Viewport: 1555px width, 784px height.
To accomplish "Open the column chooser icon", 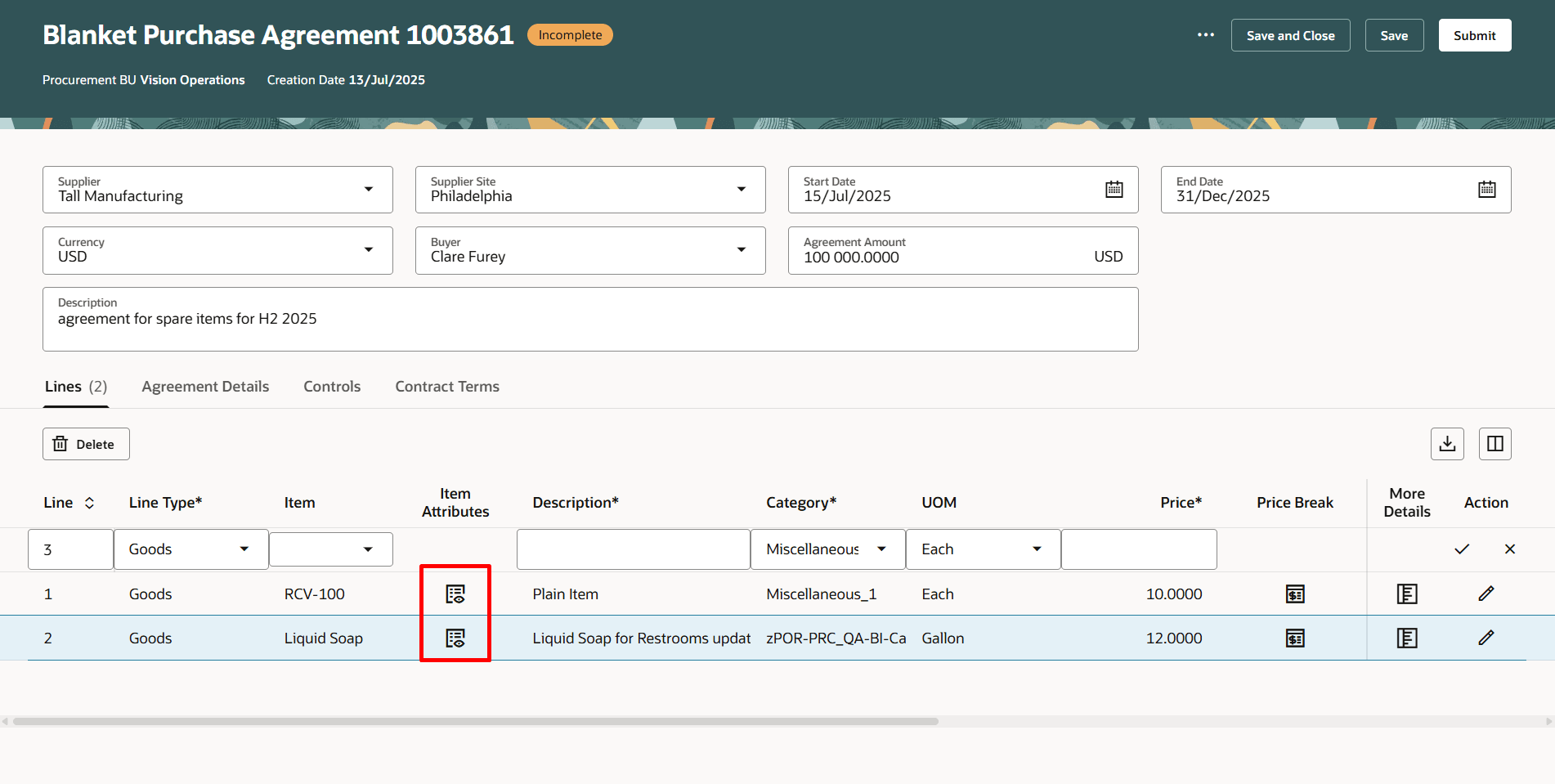I will point(1495,444).
